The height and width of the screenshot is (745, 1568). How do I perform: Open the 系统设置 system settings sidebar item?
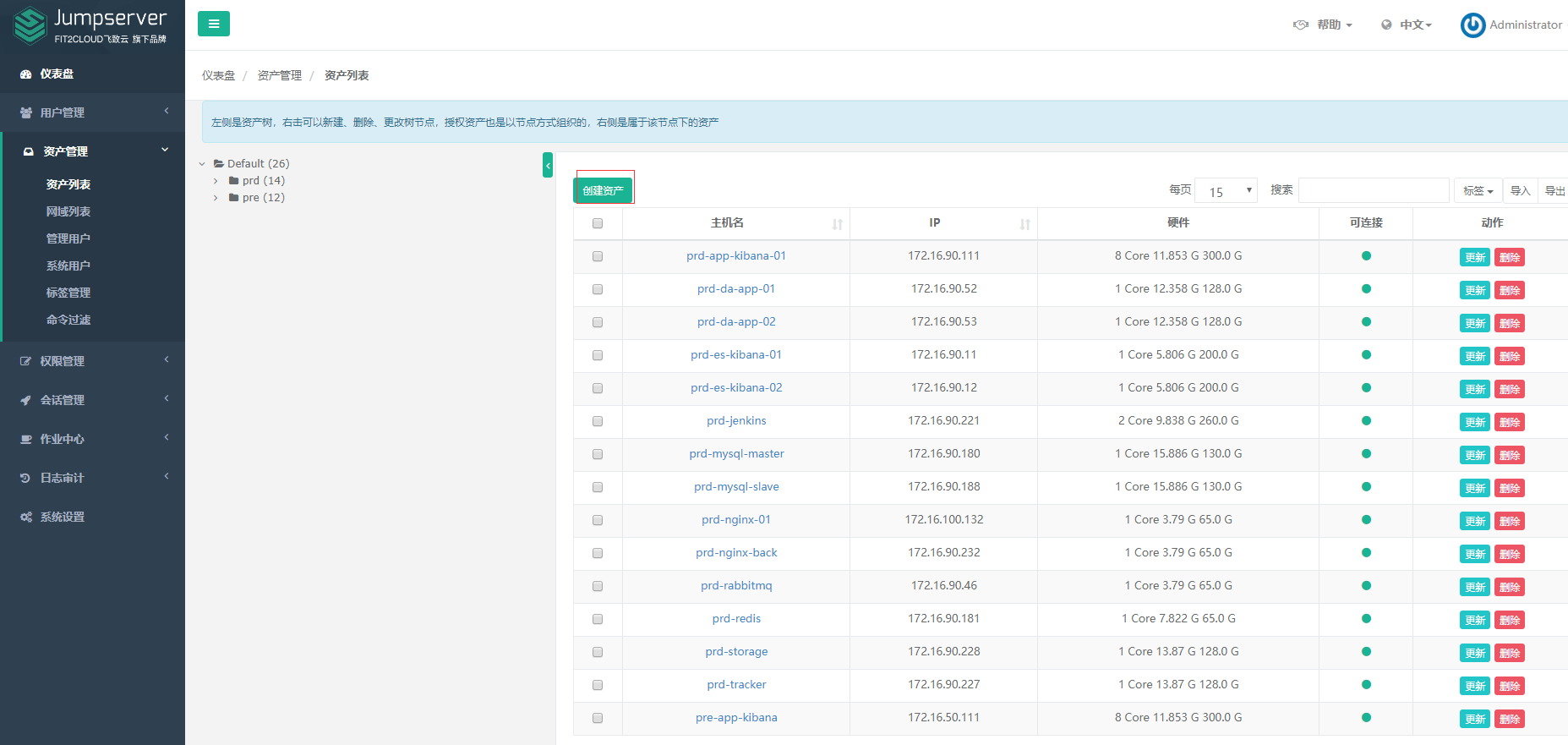pos(92,517)
